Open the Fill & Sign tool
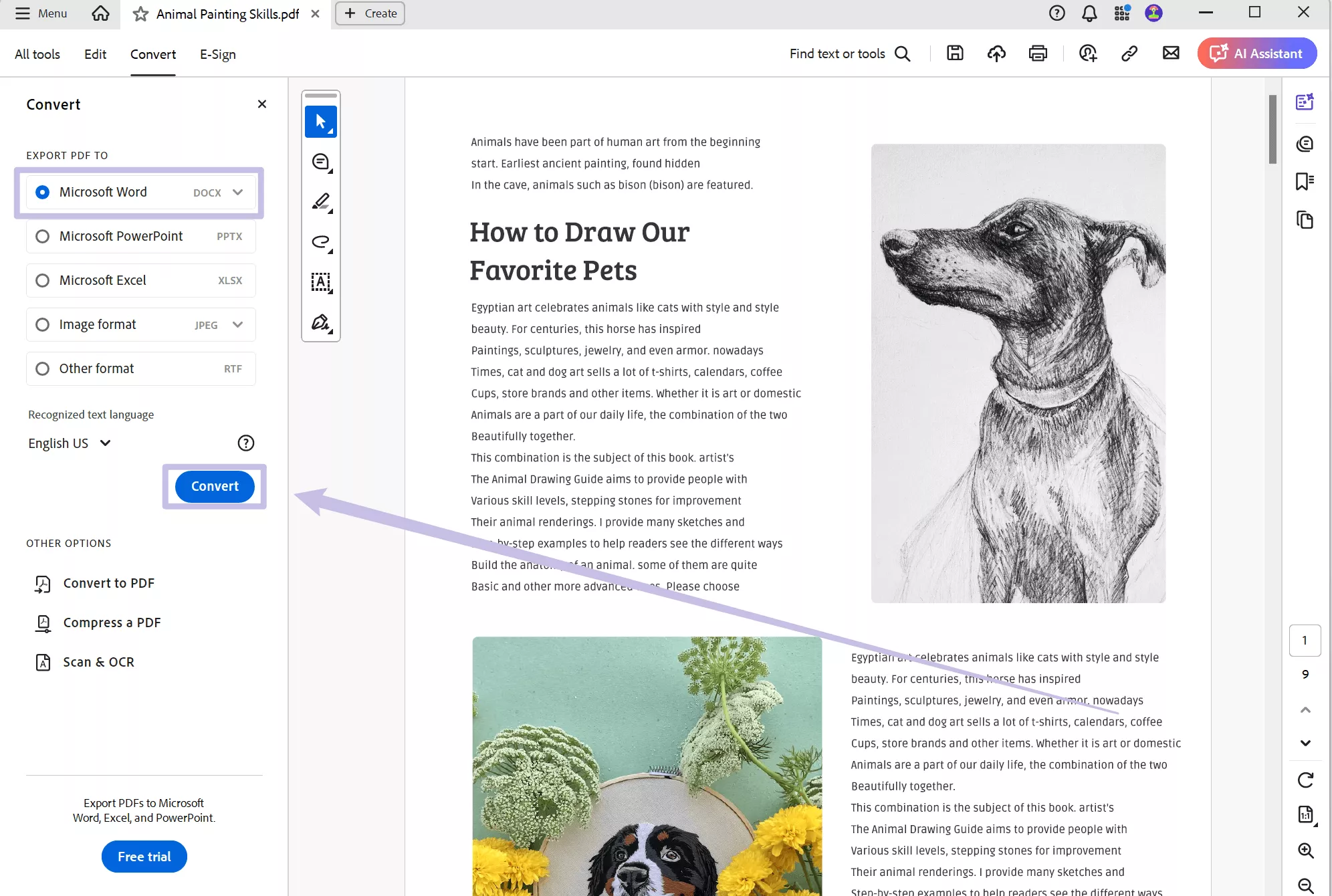The height and width of the screenshot is (896, 1332). pyautogui.click(x=320, y=323)
